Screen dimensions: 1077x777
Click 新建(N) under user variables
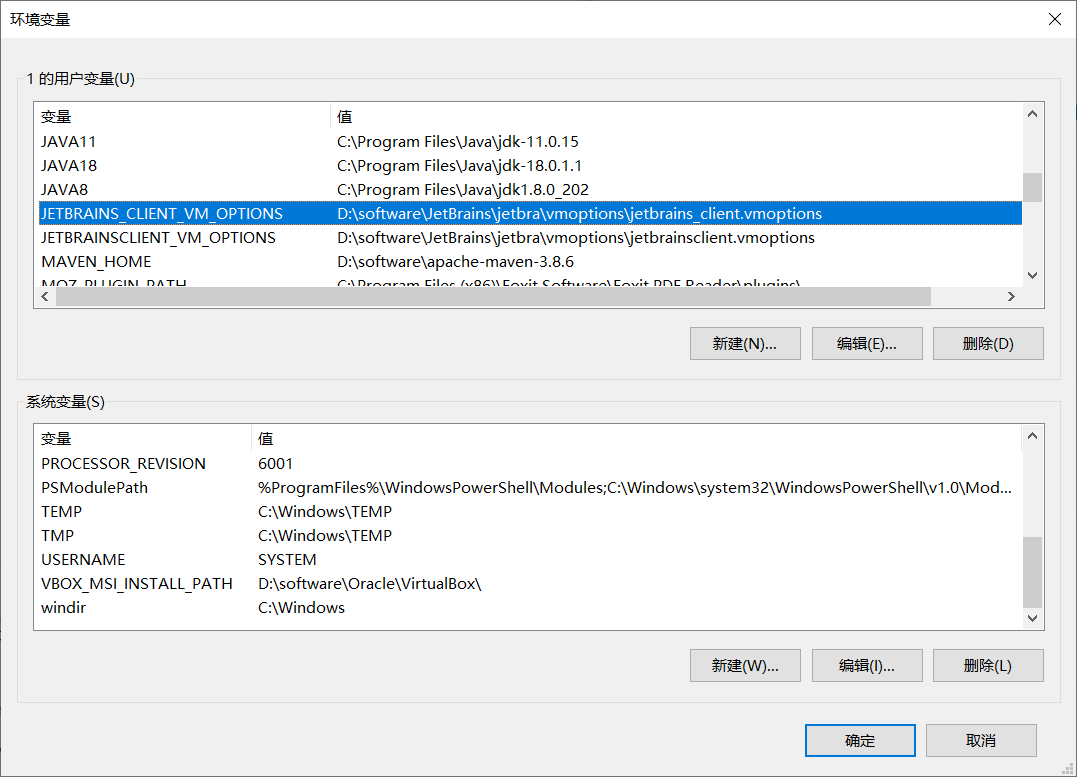coord(745,344)
